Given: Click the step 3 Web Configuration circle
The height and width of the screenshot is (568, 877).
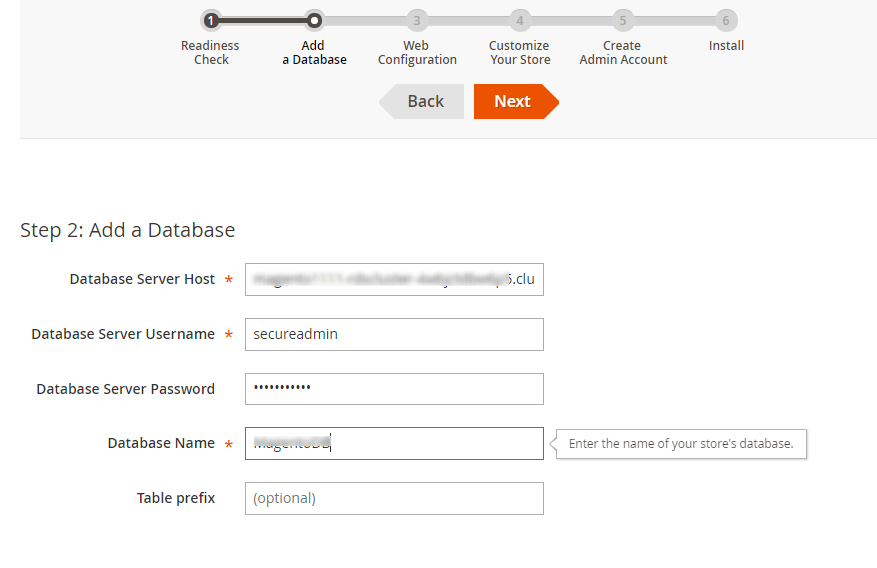Looking at the screenshot, I should (416, 20).
